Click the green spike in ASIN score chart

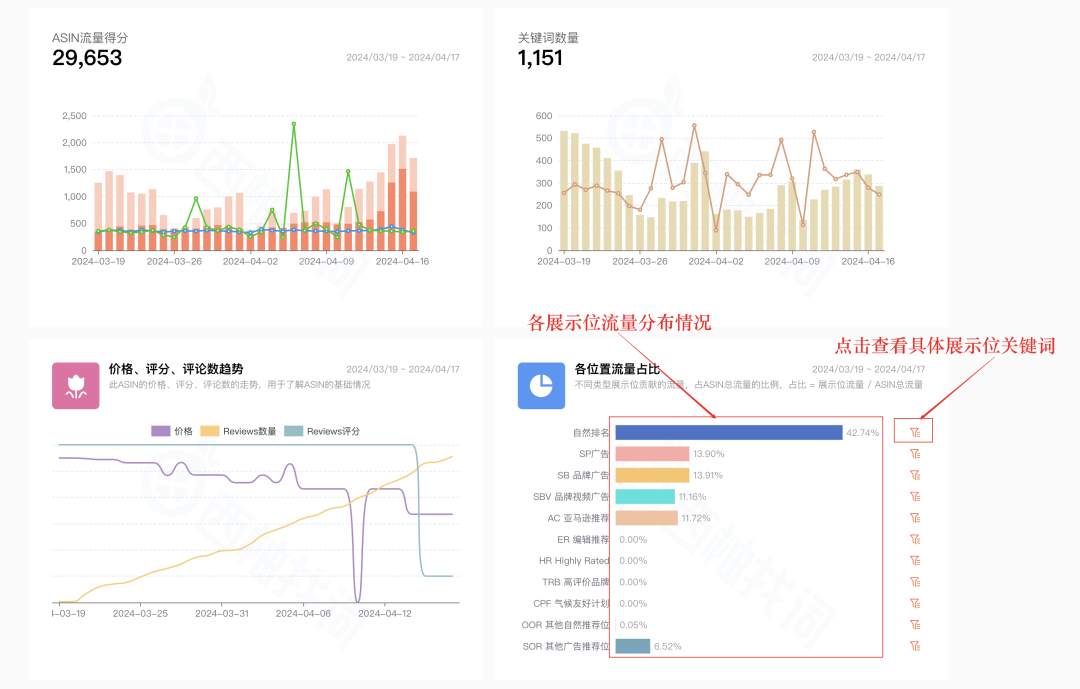(x=293, y=125)
